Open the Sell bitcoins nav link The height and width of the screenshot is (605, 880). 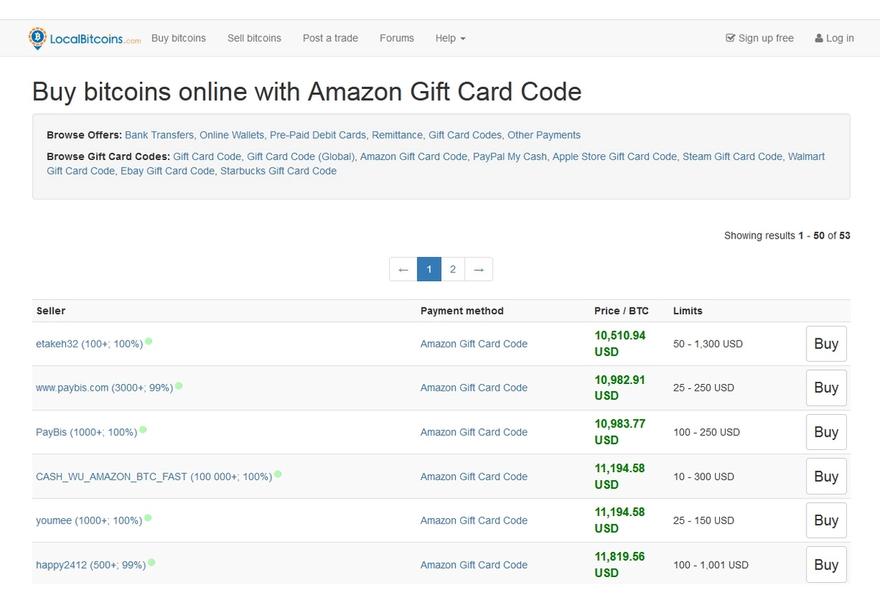point(254,38)
